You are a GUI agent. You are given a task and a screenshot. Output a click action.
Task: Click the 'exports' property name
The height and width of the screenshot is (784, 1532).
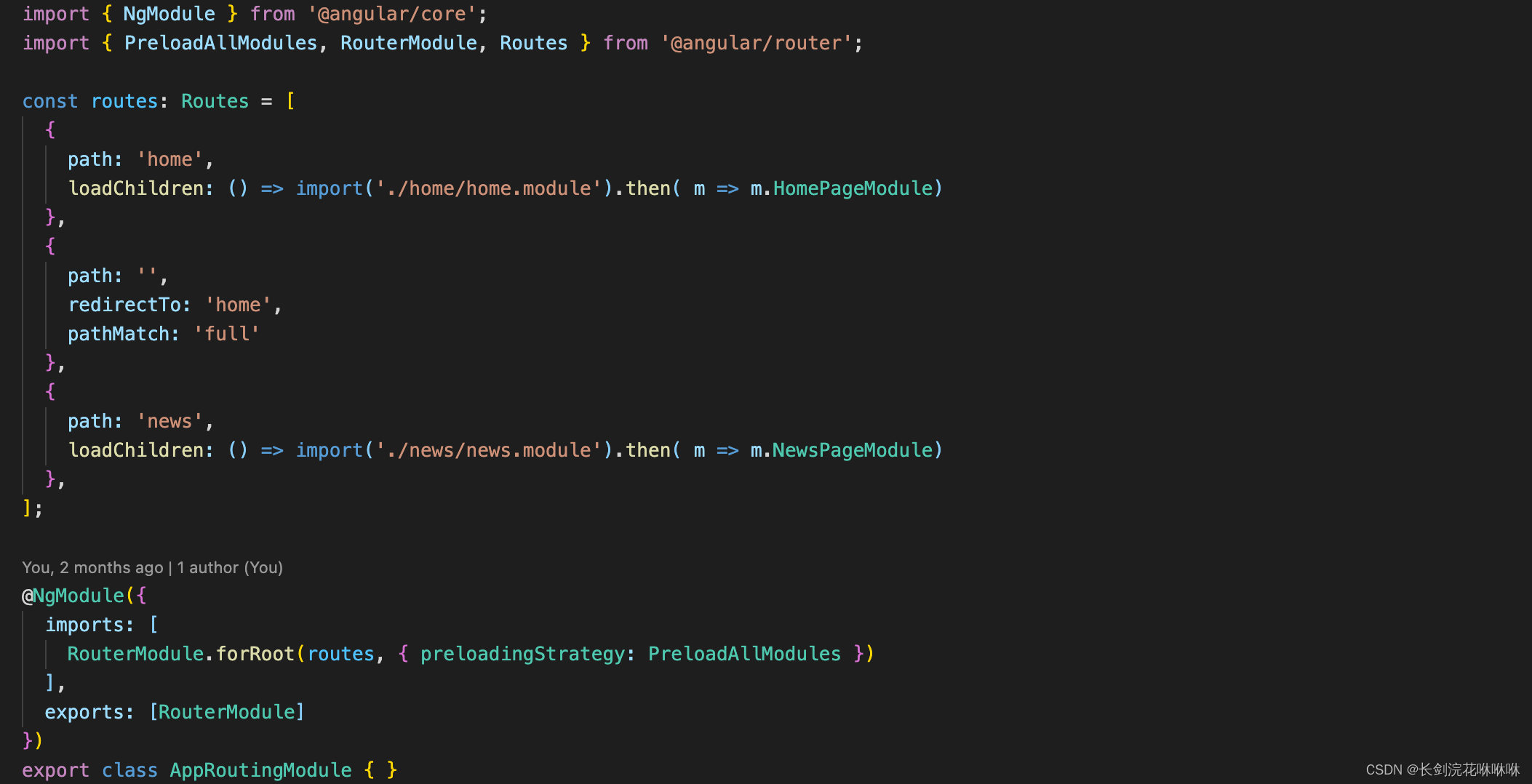tap(84, 712)
